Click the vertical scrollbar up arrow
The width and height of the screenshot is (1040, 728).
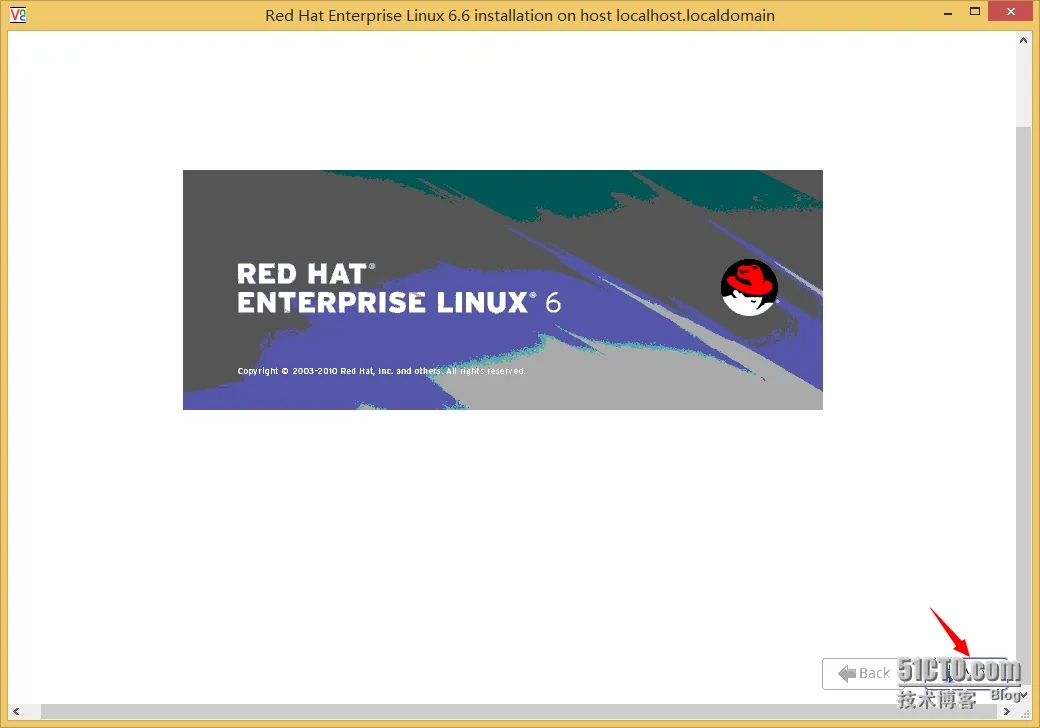(x=1023, y=40)
